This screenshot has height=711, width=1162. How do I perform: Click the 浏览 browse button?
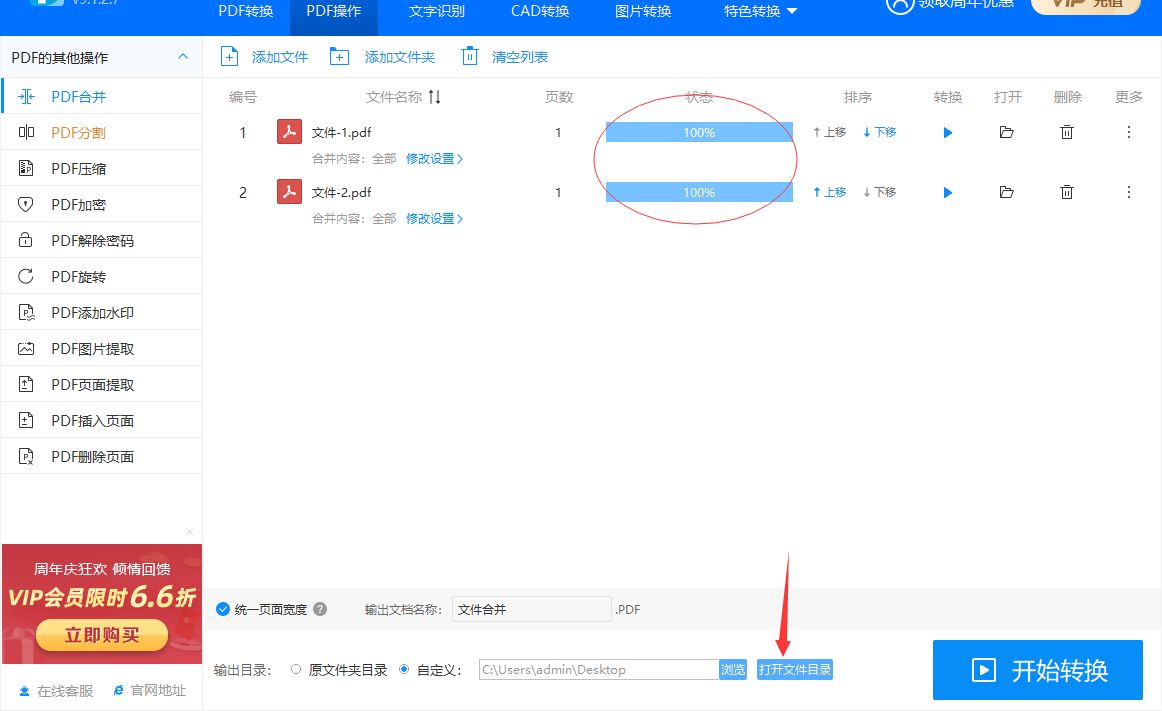pos(733,669)
